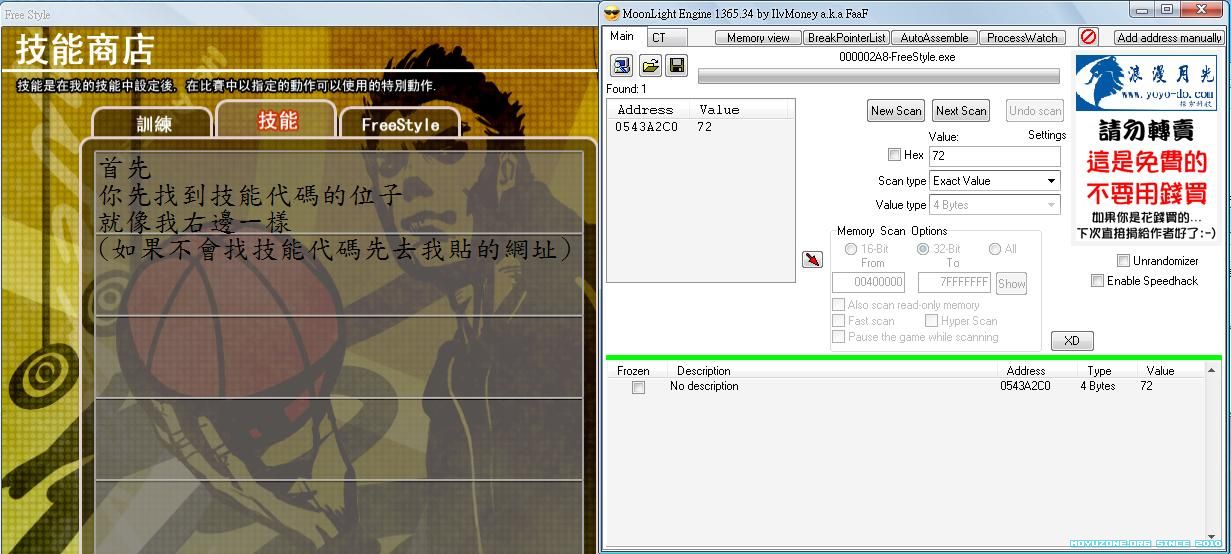Click the scan progress bar

click(878, 76)
